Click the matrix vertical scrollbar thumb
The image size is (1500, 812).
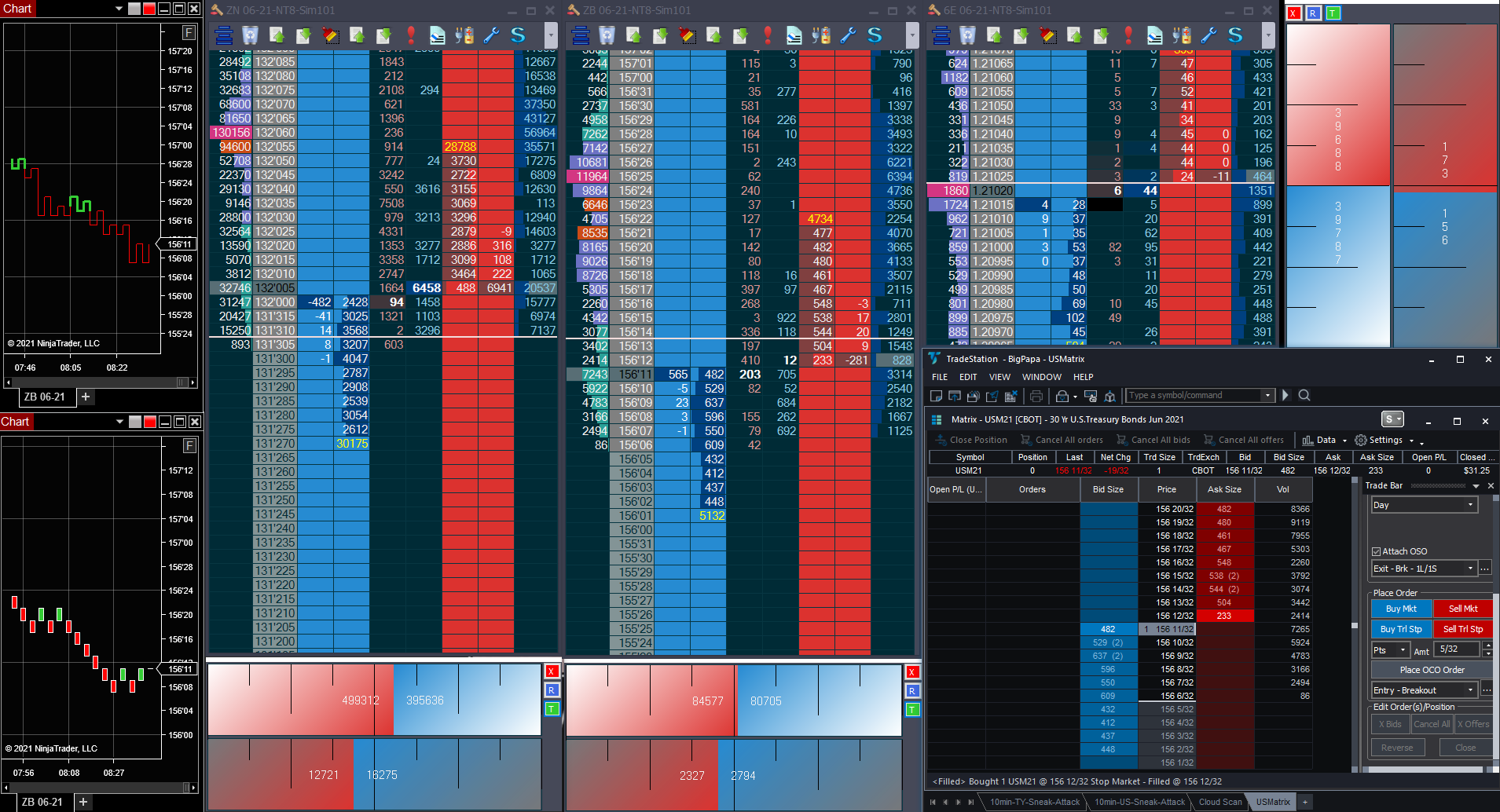pos(1355,626)
